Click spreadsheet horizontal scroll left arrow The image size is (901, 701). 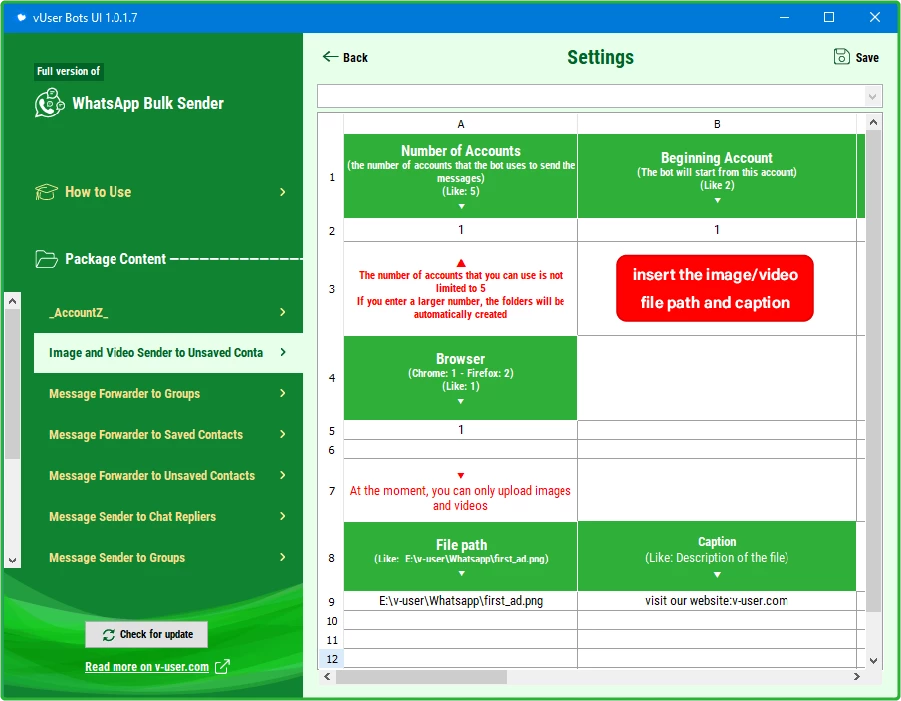coord(327,677)
